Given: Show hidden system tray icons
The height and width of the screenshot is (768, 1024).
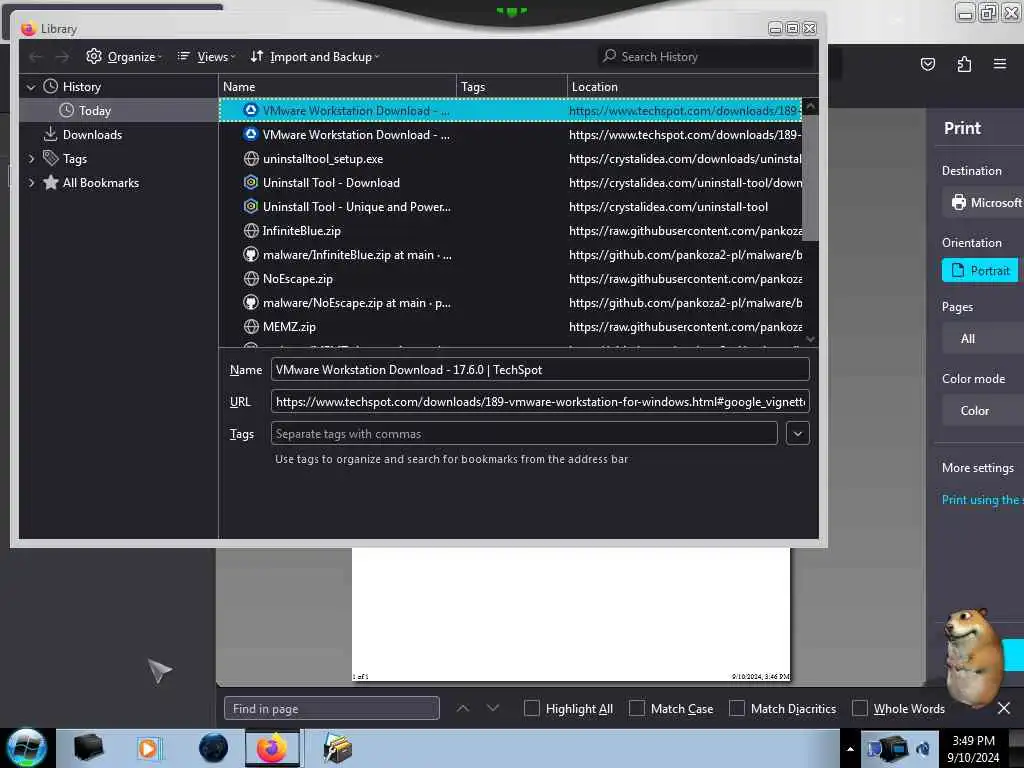Looking at the screenshot, I should (850, 748).
